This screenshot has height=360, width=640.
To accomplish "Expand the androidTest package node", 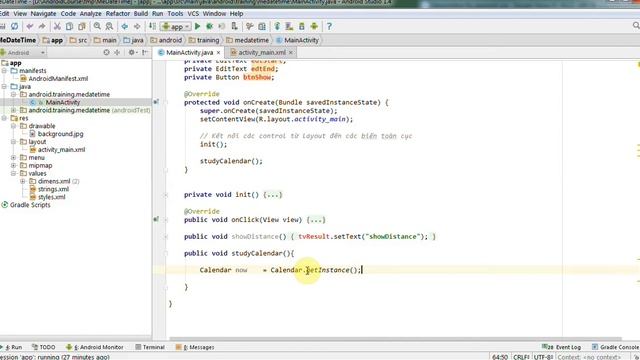I will [x=13, y=110].
